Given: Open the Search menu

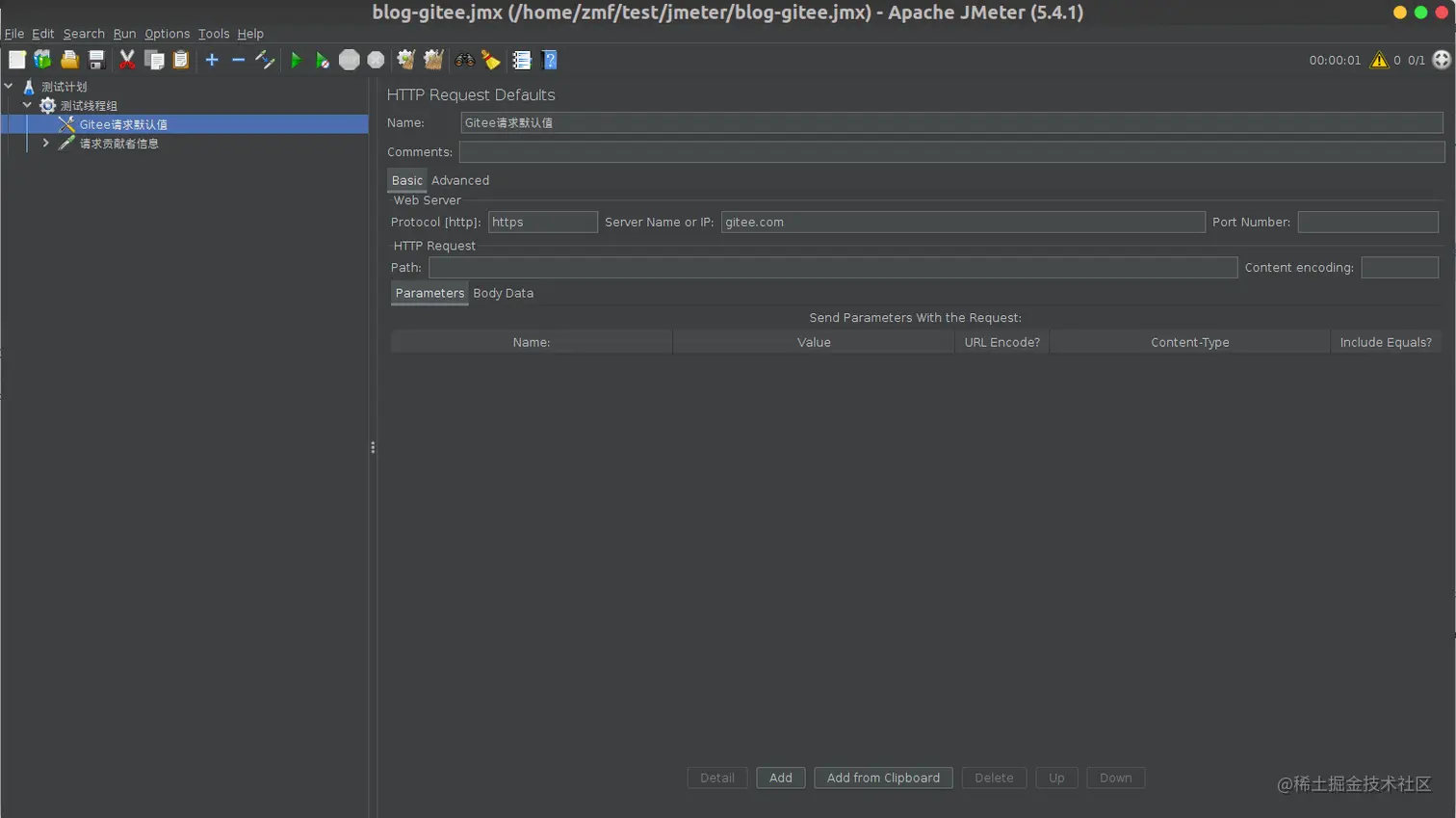Looking at the screenshot, I should point(84,34).
